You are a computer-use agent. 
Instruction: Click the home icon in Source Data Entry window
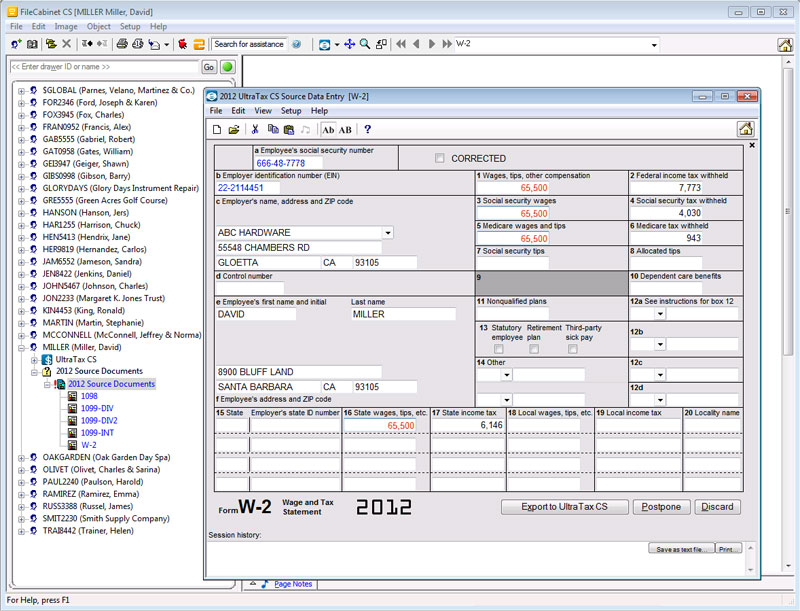coord(745,129)
